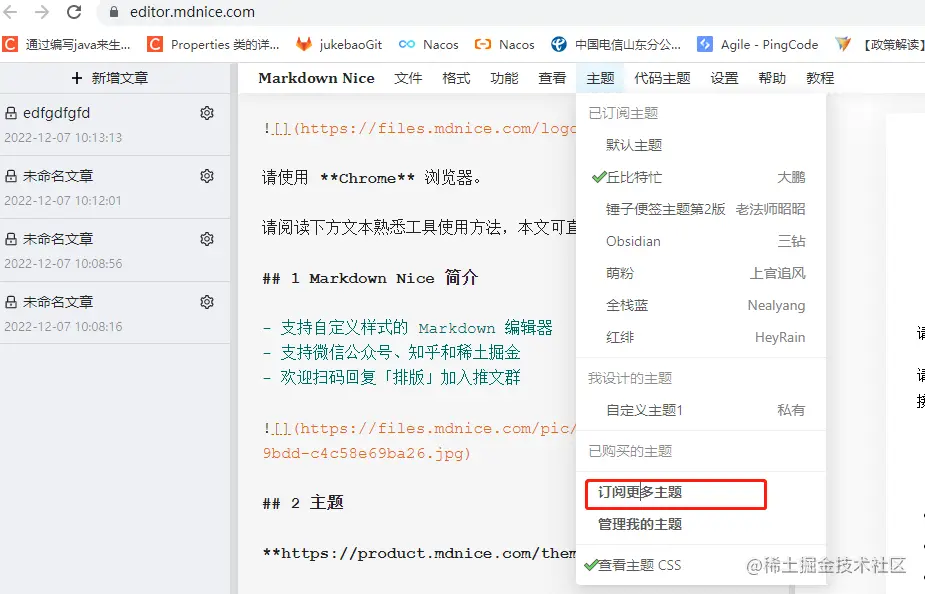This screenshot has height=594, width=925.
Task: Open Properties 类的详 bookmark
Action: [x=213, y=44]
